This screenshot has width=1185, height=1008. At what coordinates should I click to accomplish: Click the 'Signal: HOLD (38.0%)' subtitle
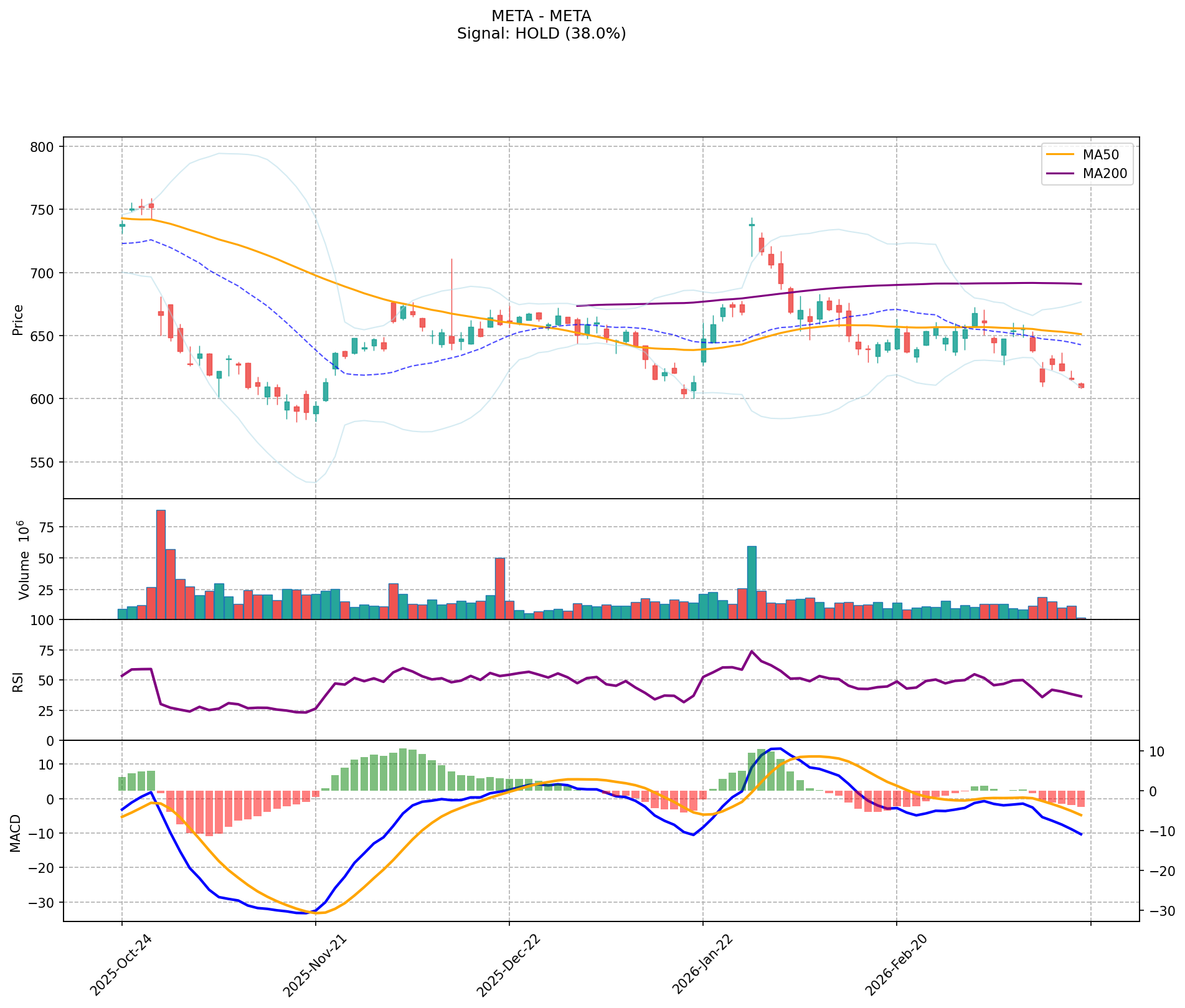[541, 34]
